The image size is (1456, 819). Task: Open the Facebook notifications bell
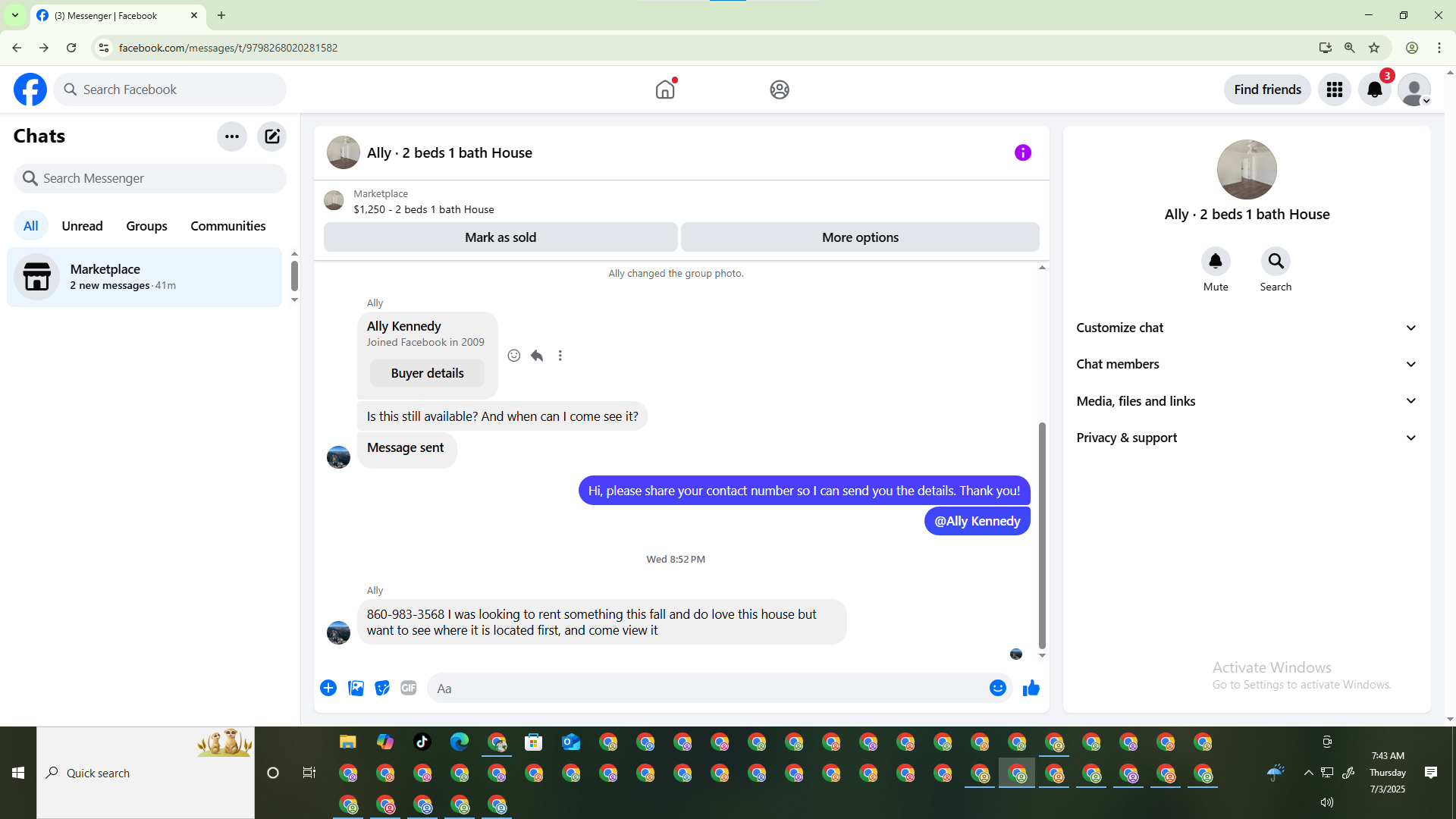1374,89
